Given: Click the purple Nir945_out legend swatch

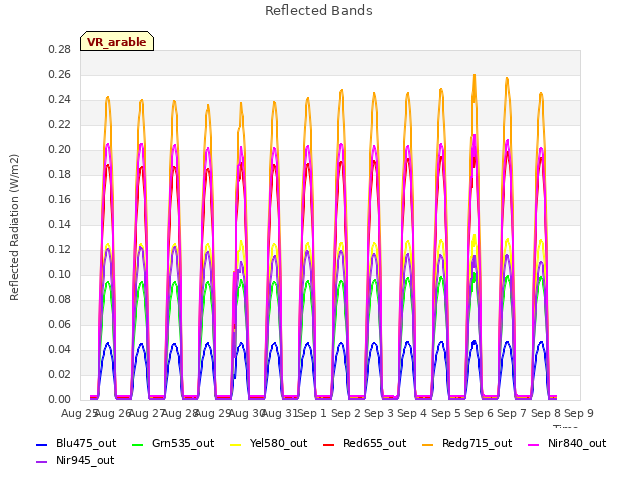Looking at the screenshot, I should 42,462.
